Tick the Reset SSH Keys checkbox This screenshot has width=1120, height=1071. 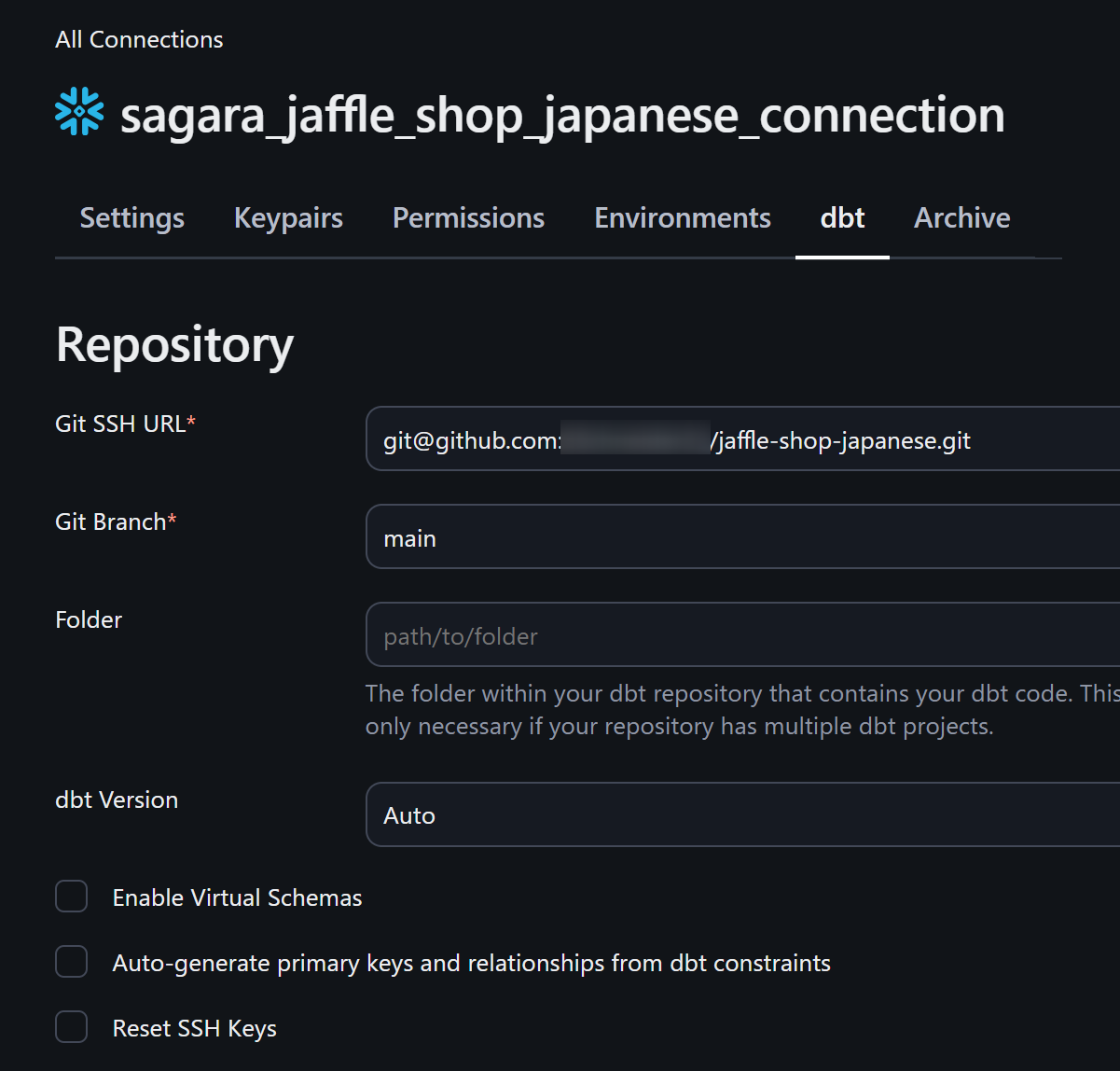[x=72, y=1027]
